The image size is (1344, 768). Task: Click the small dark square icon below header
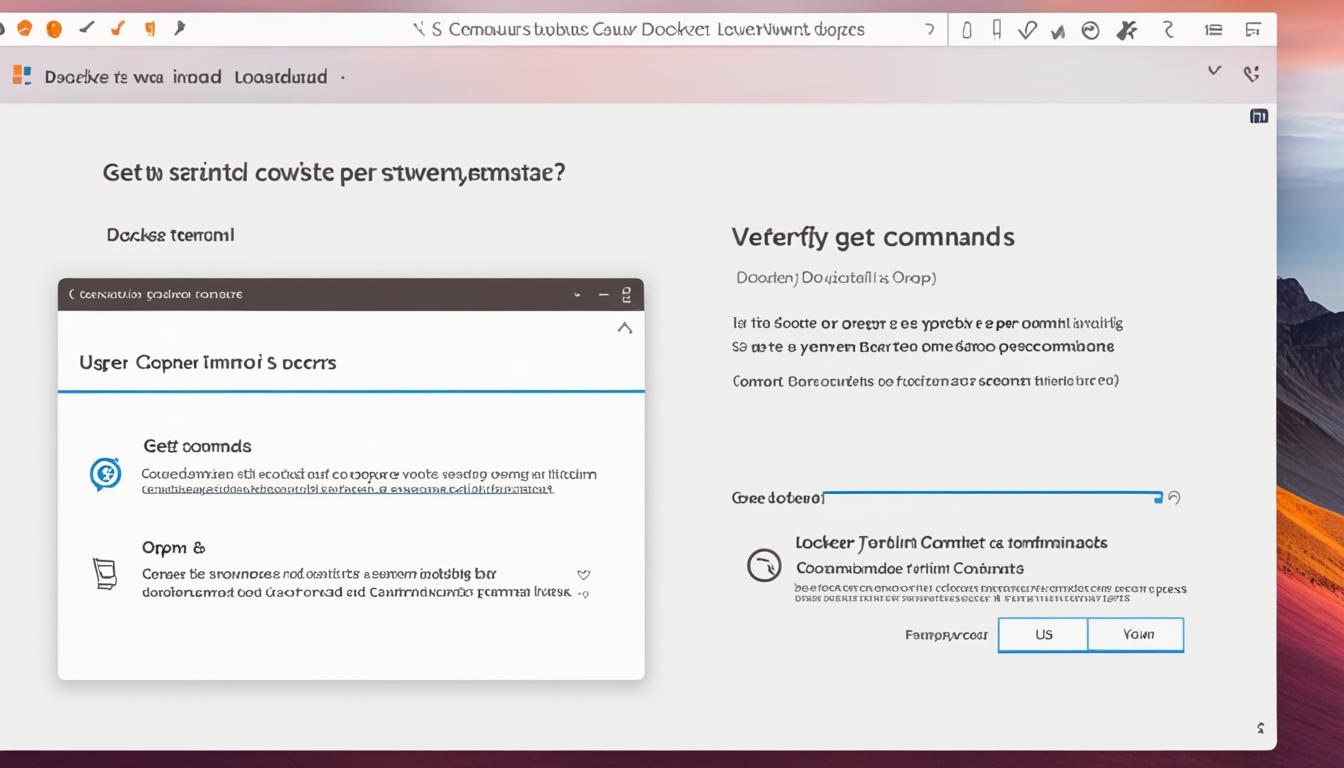[x=1259, y=116]
